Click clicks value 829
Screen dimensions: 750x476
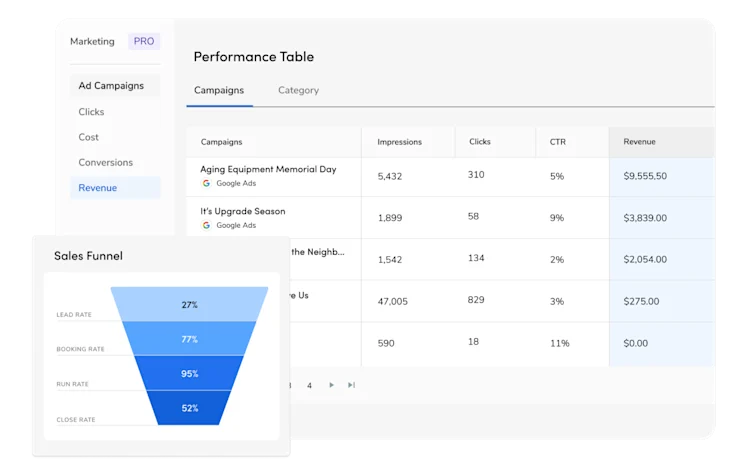click(x=476, y=300)
